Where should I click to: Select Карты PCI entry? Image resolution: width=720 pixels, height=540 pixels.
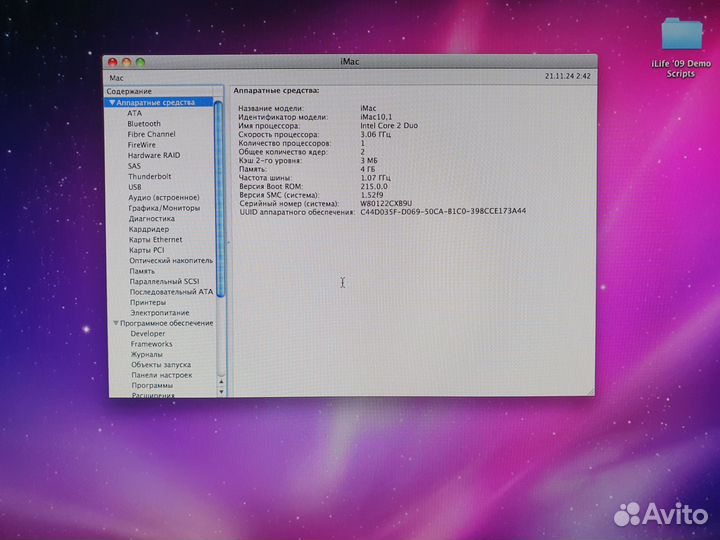146,250
